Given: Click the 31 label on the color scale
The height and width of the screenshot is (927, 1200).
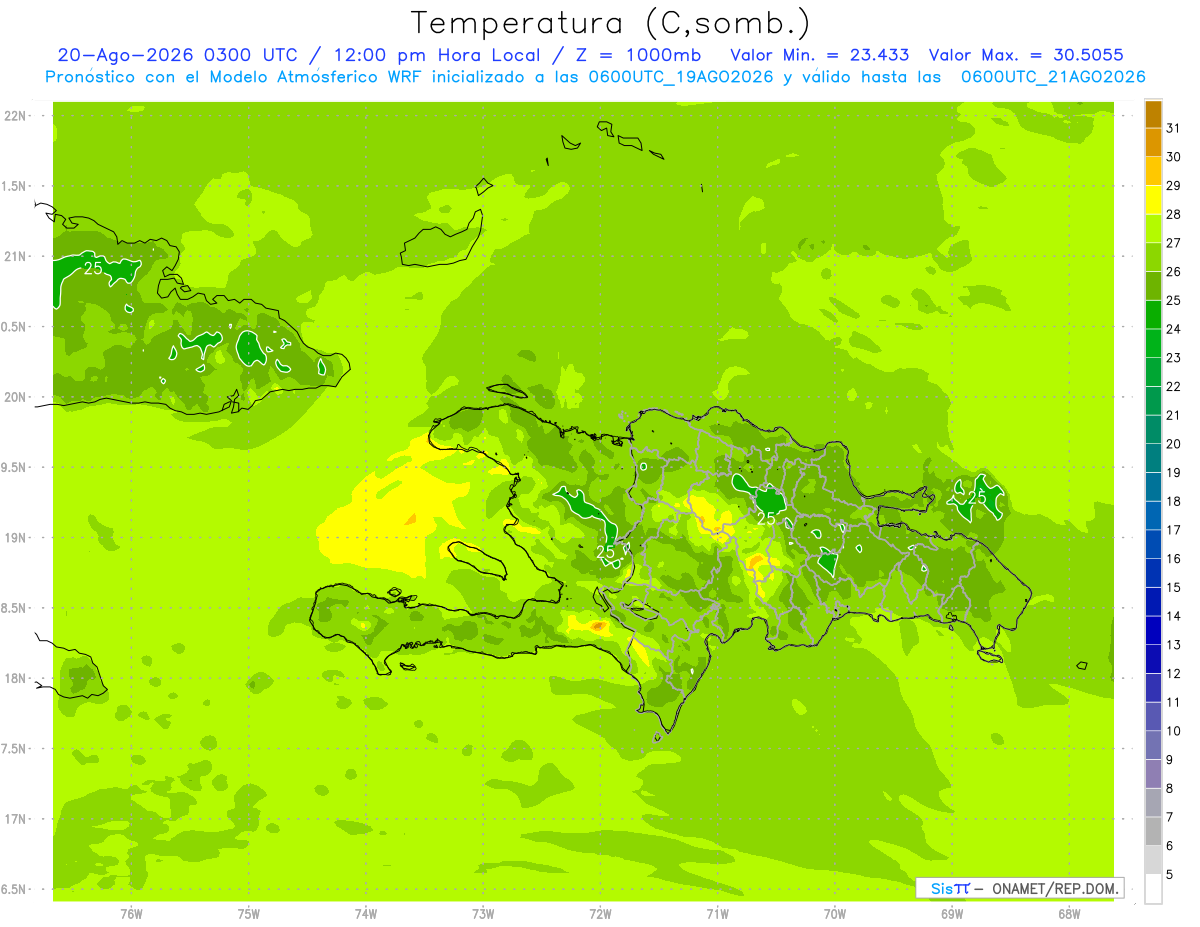Looking at the screenshot, I should [1174, 128].
